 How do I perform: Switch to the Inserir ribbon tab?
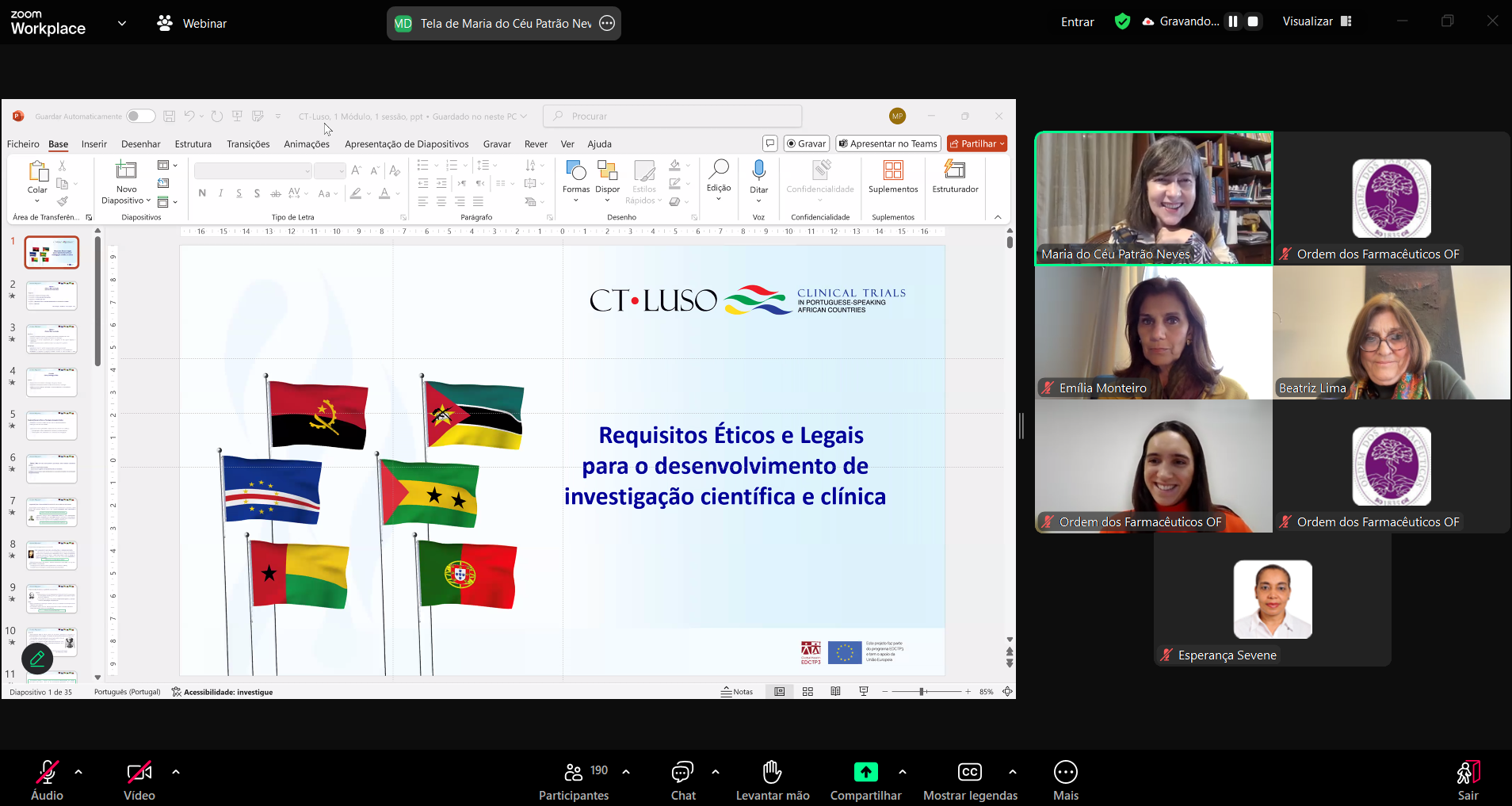coord(94,144)
